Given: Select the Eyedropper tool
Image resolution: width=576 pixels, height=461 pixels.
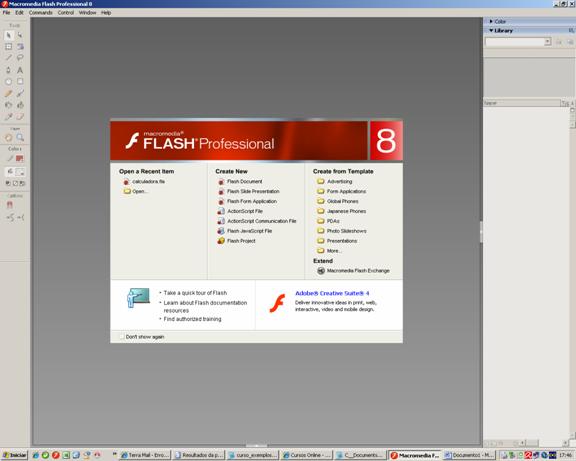Looking at the screenshot, I should [8, 117].
